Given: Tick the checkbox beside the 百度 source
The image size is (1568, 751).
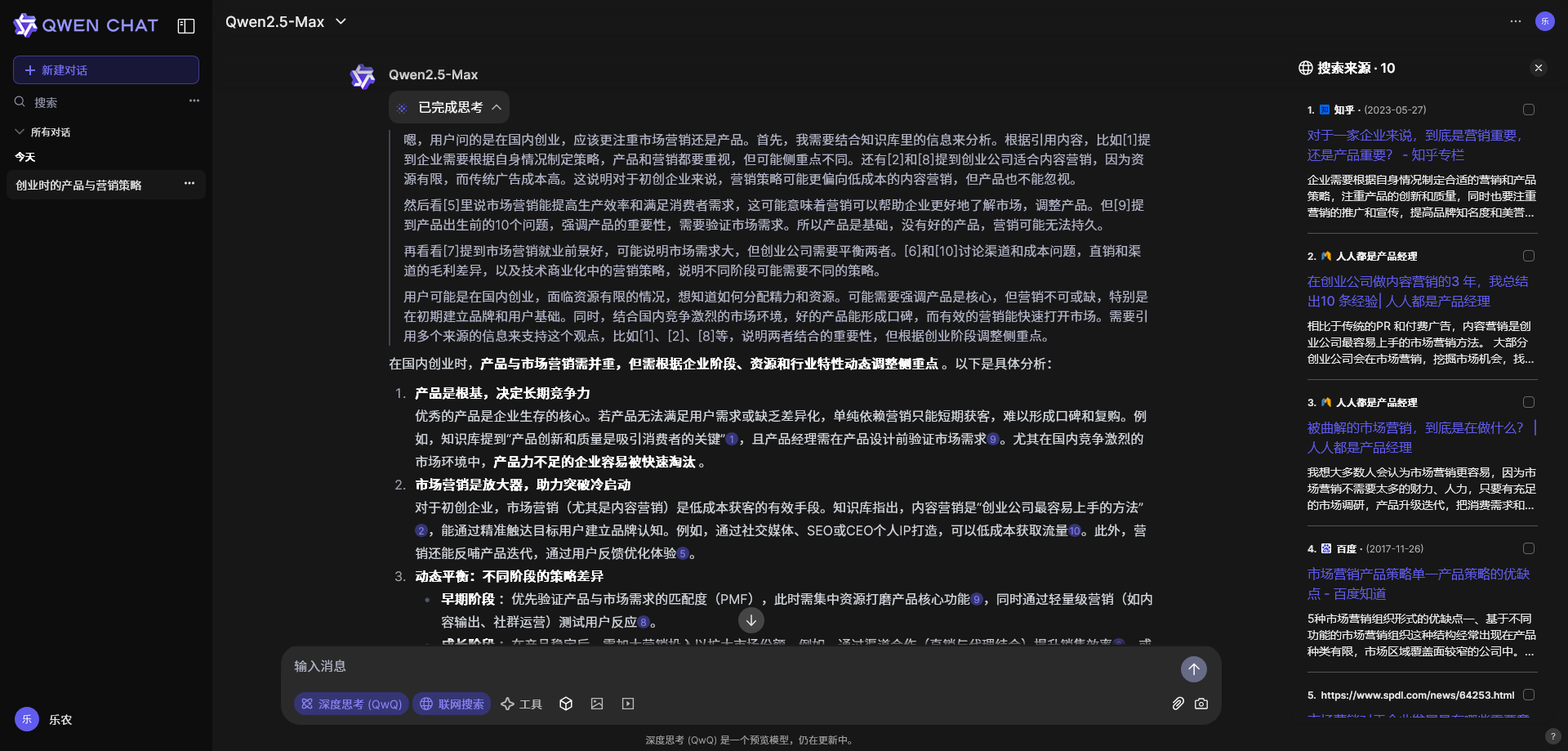Looking at the screenshot, I should [1528, 548].
